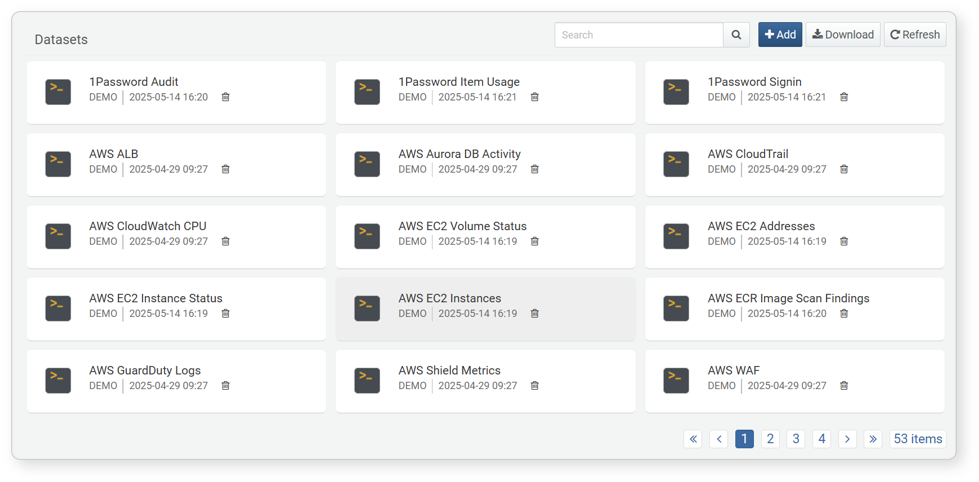Click the terminal icon for AWS EC2 Instance Status
Screen dimensions: 979x482
[x=57, y=308]
